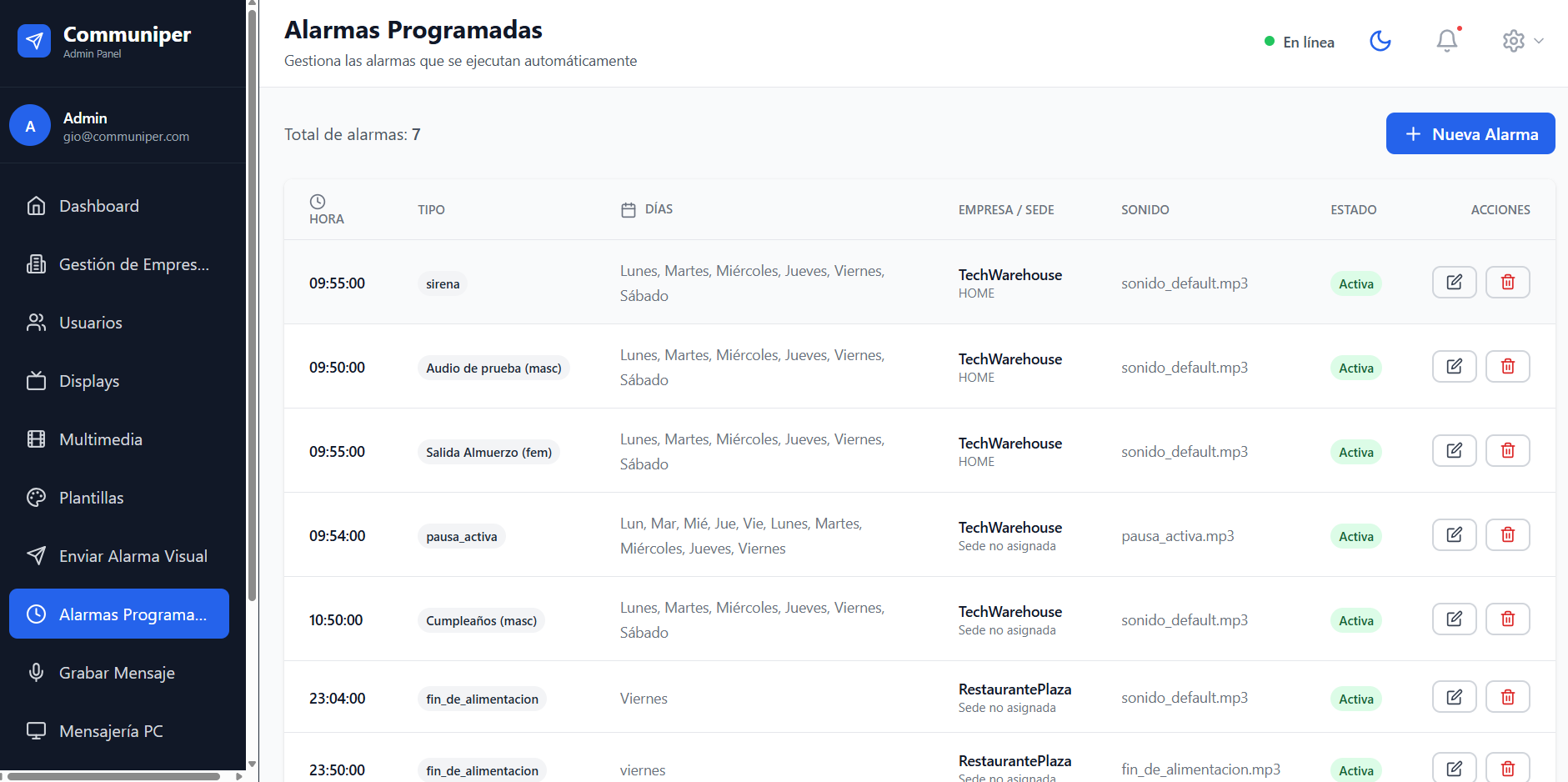The height and width of the screenshot is (782, 1568).
Task: Click the sidebar vertical scrollbar down arrow
Action: pos(252,764)
